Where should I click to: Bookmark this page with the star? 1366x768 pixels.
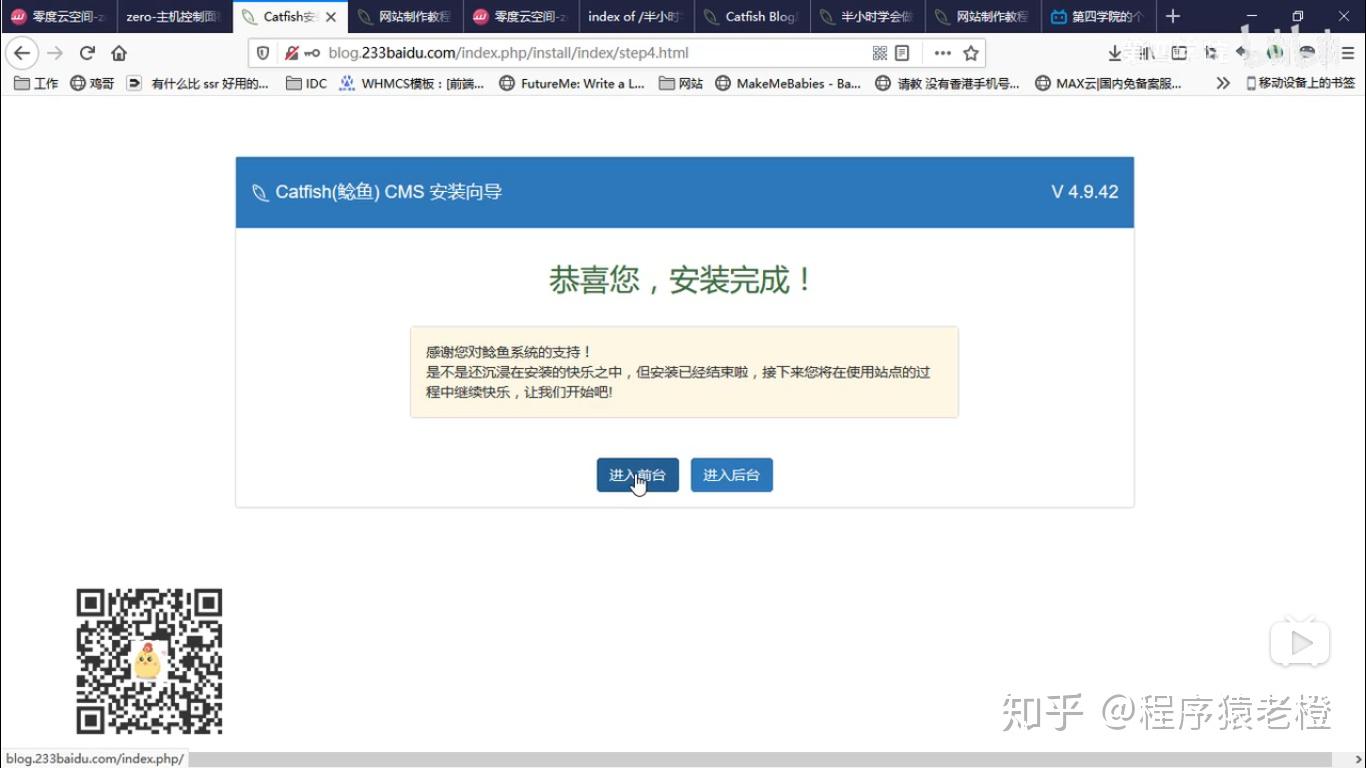(971, 53)
